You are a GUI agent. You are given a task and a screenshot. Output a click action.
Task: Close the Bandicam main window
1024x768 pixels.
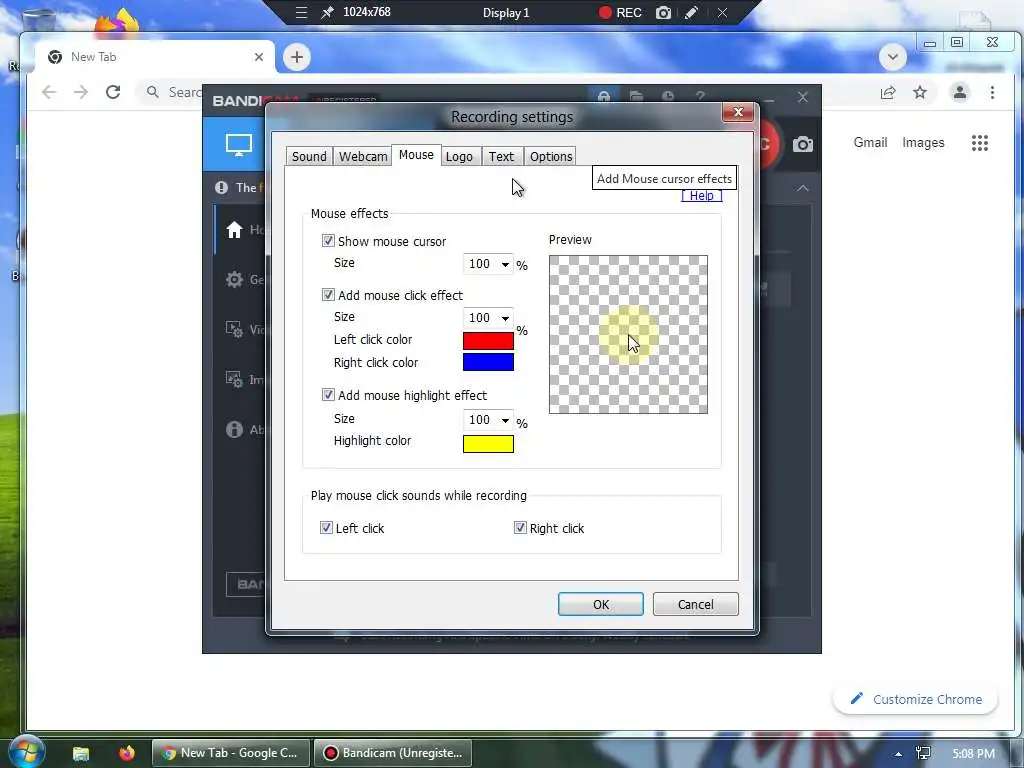[803, 97]
